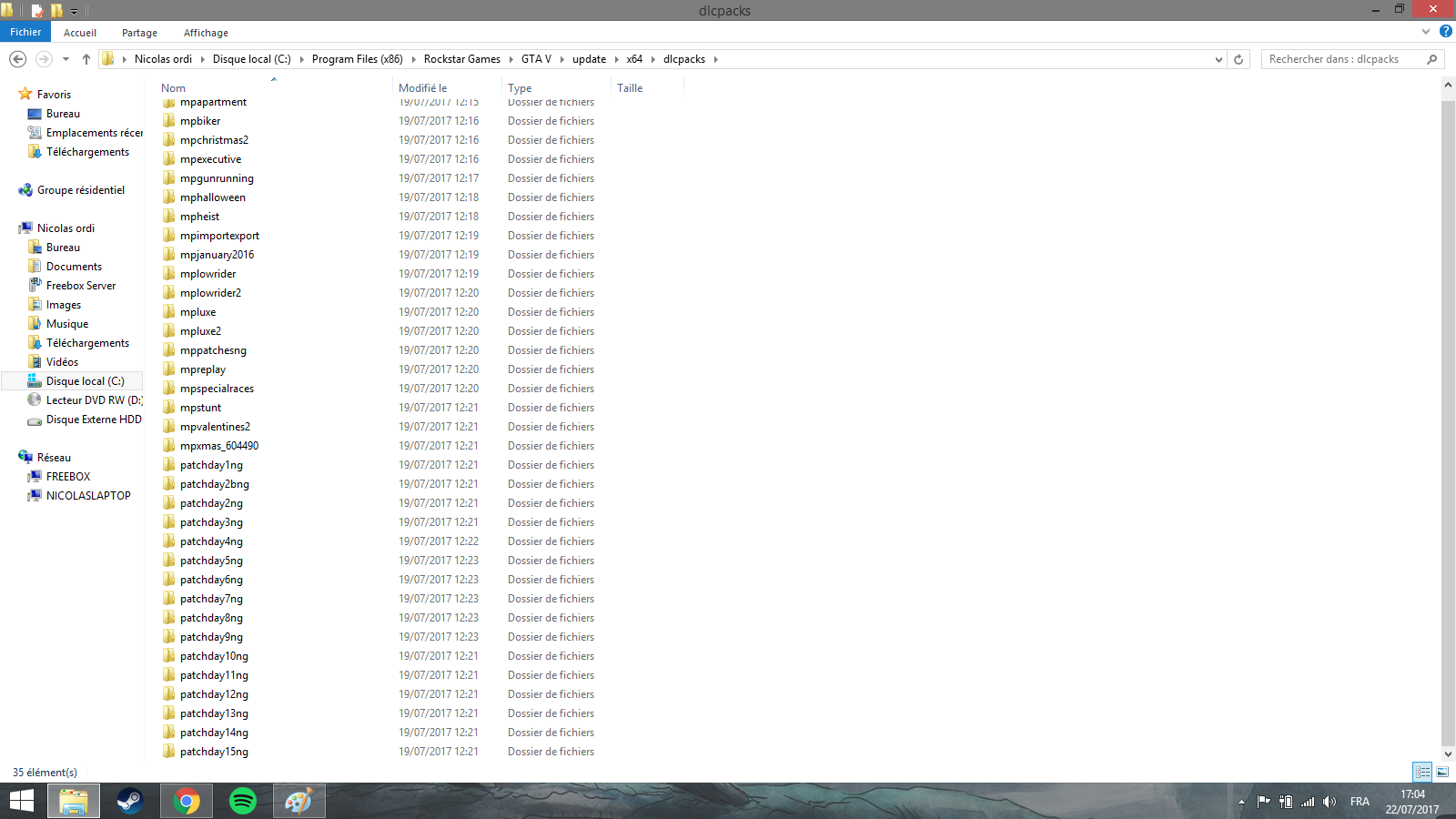Open FREEBOX under Réseau
1456x819 pixels.
(x=67, y=477)
